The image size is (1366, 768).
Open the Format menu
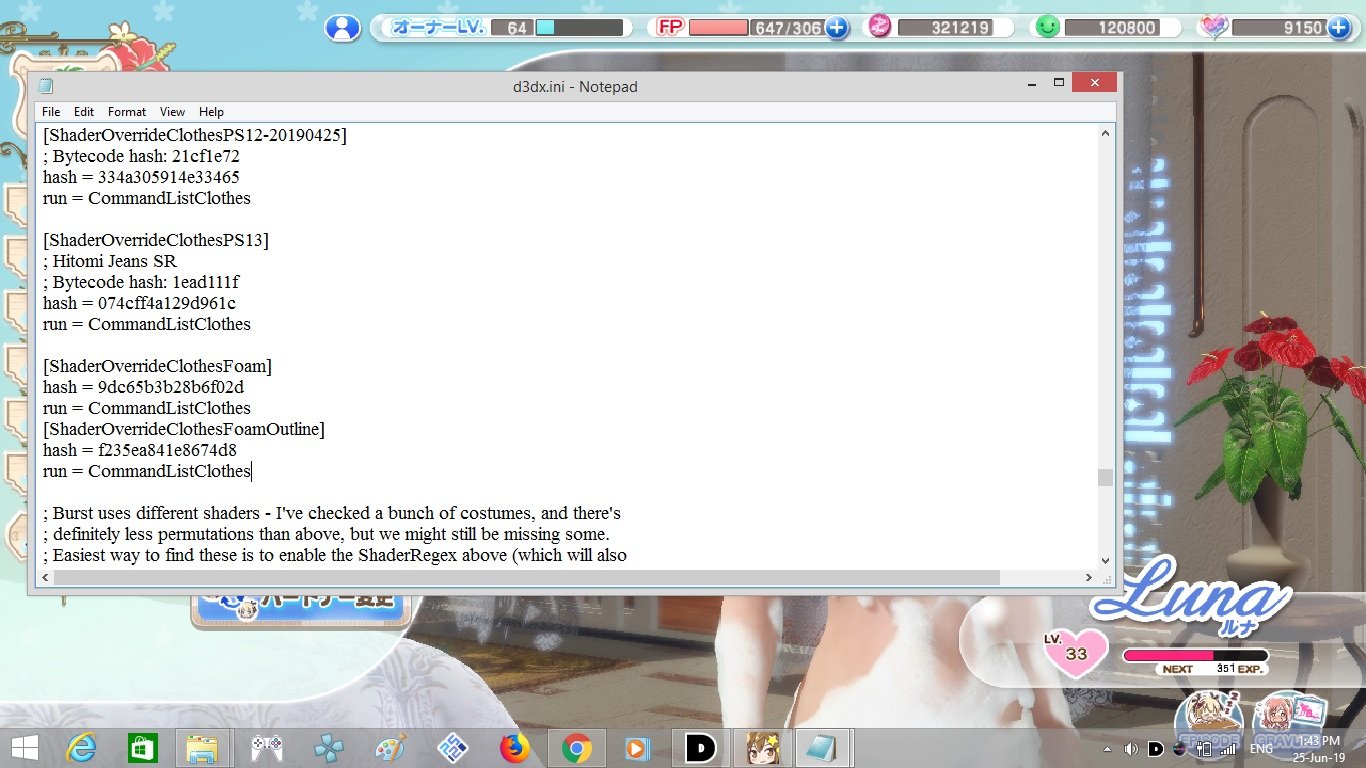[x=127, y=112]
